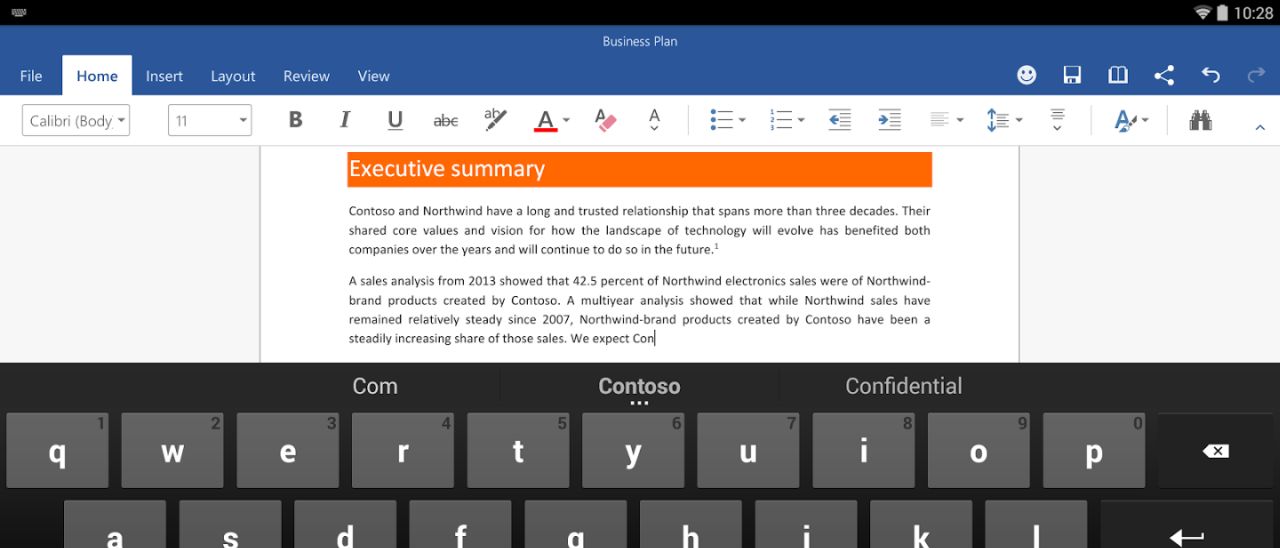Tap the backspace key

[1216, 451]
